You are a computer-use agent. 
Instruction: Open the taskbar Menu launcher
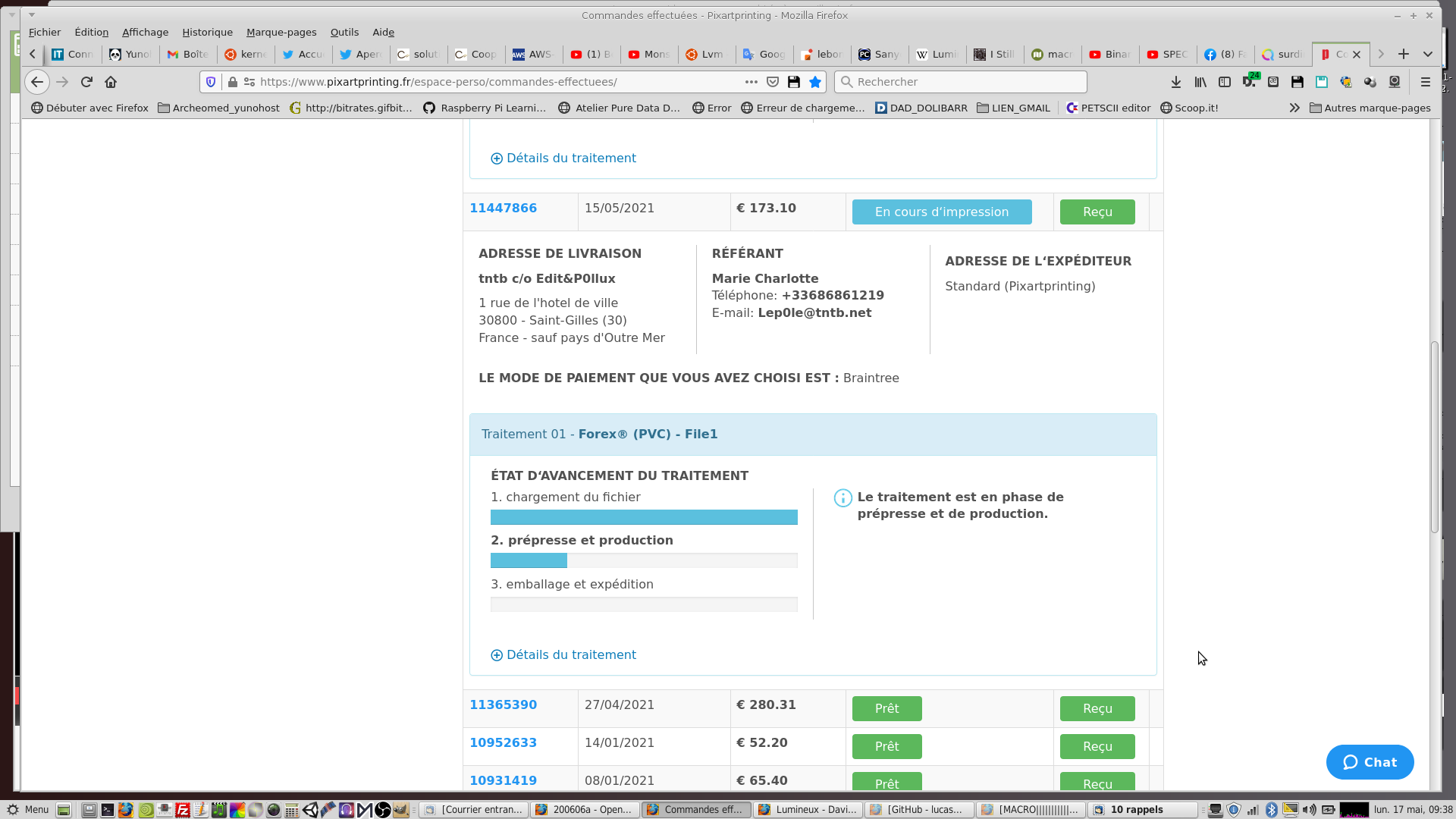coord(28,809)
